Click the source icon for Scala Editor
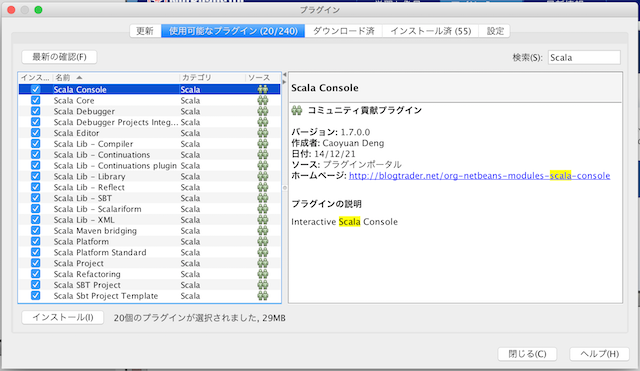Viewport: 640px width, 371px height. tap(263, 133)
